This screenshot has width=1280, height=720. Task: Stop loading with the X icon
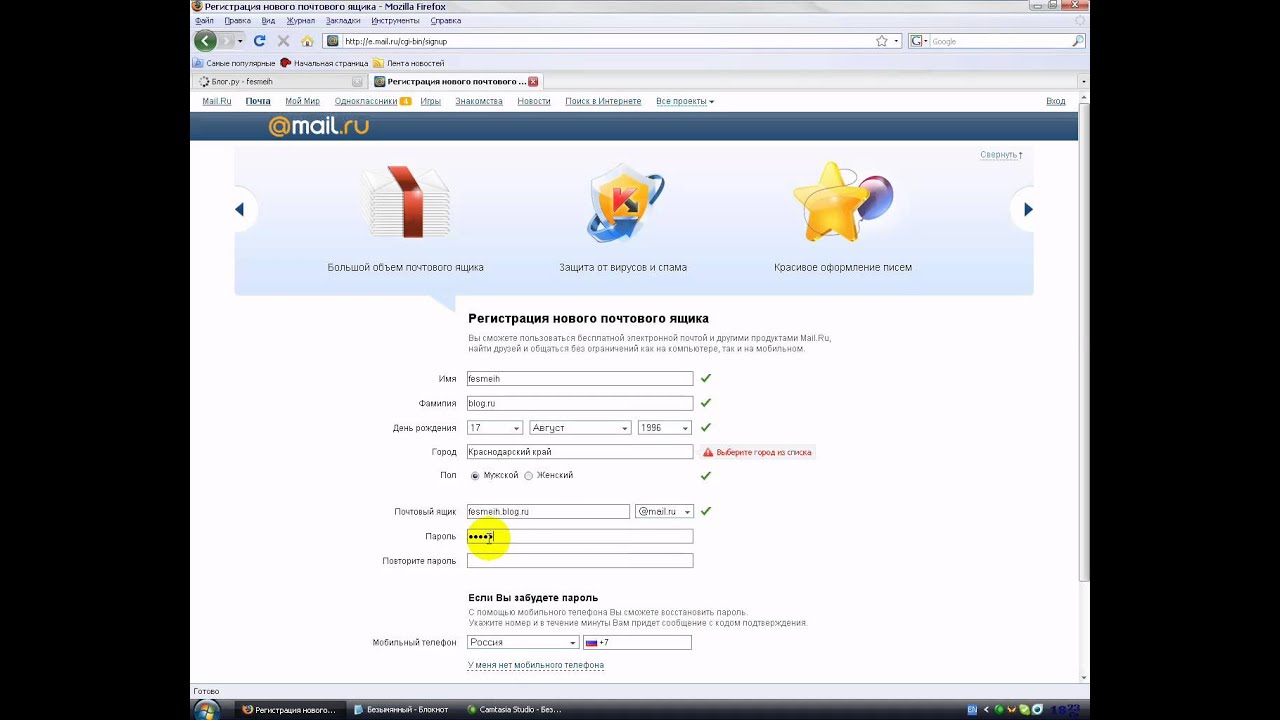[283, 41]
